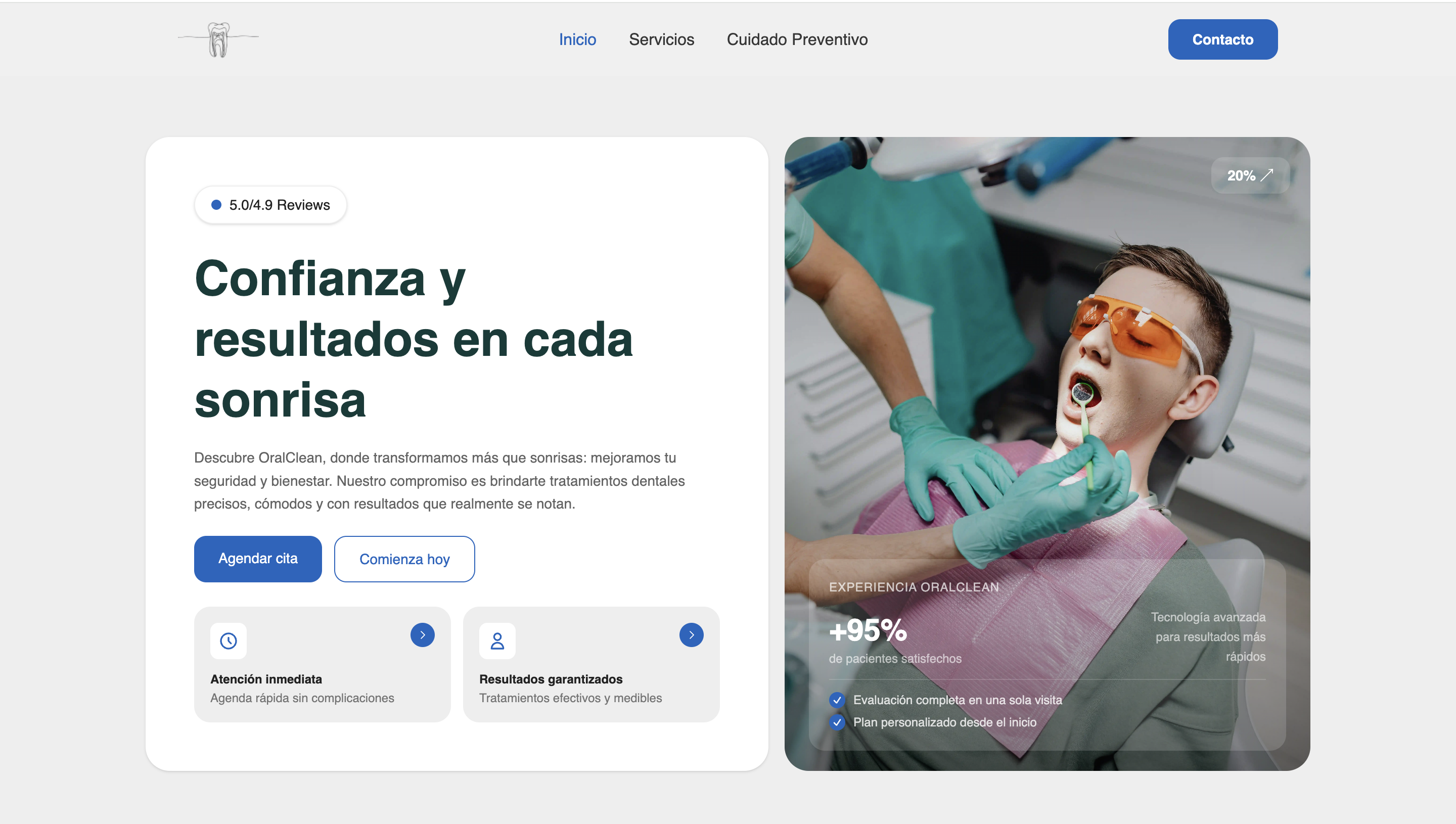
Task: Click checkmark beside Plan personalizado desde el inicio
Action: [837, 722]
